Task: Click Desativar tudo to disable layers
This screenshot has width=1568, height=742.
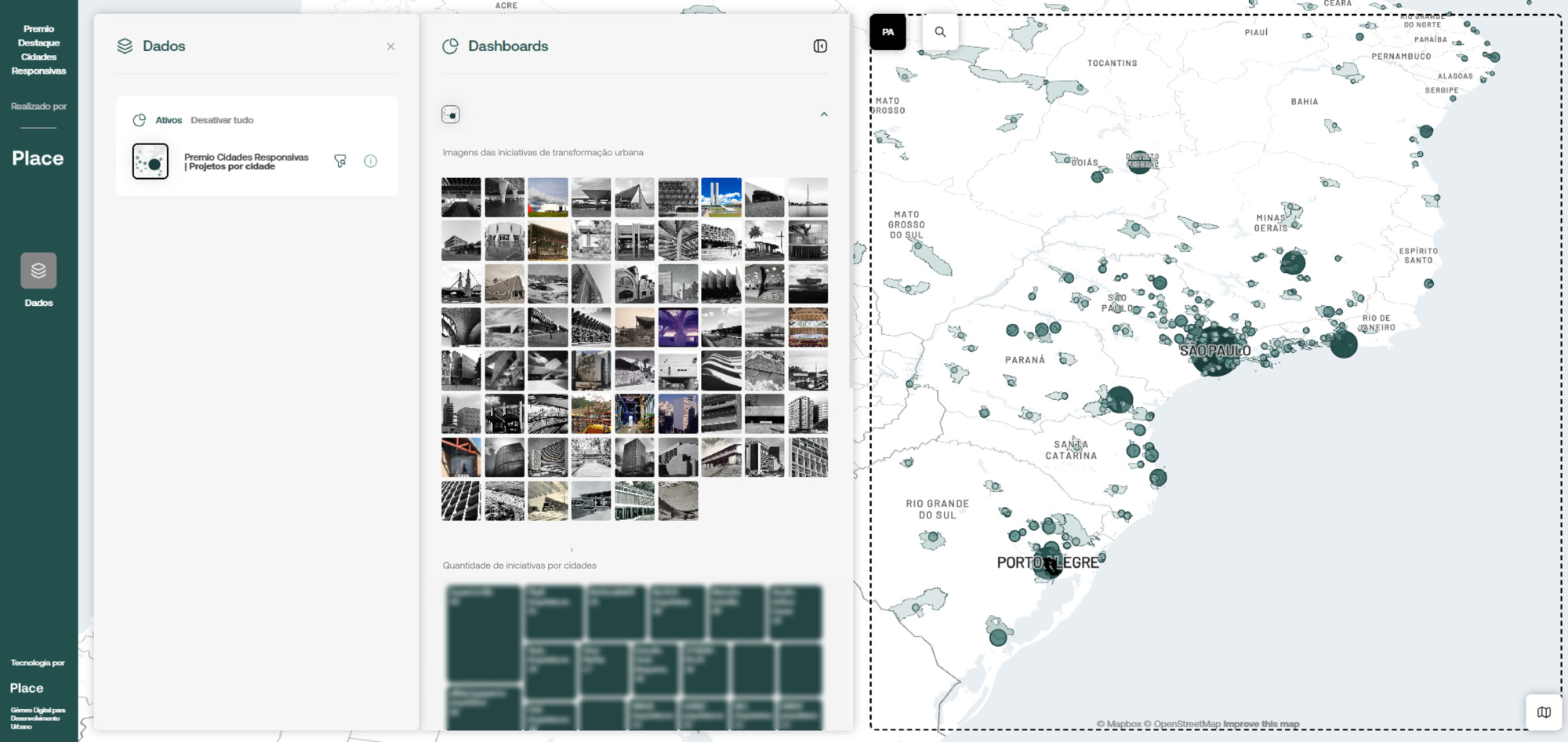Action: pyautogui.click(x=222, y=120)
